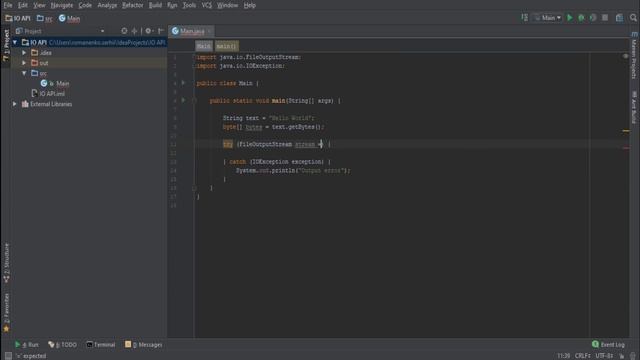Toggle tool window buttons icon bottom-left corner
Viewport: 640px width, 360px height.
(8, 356)
